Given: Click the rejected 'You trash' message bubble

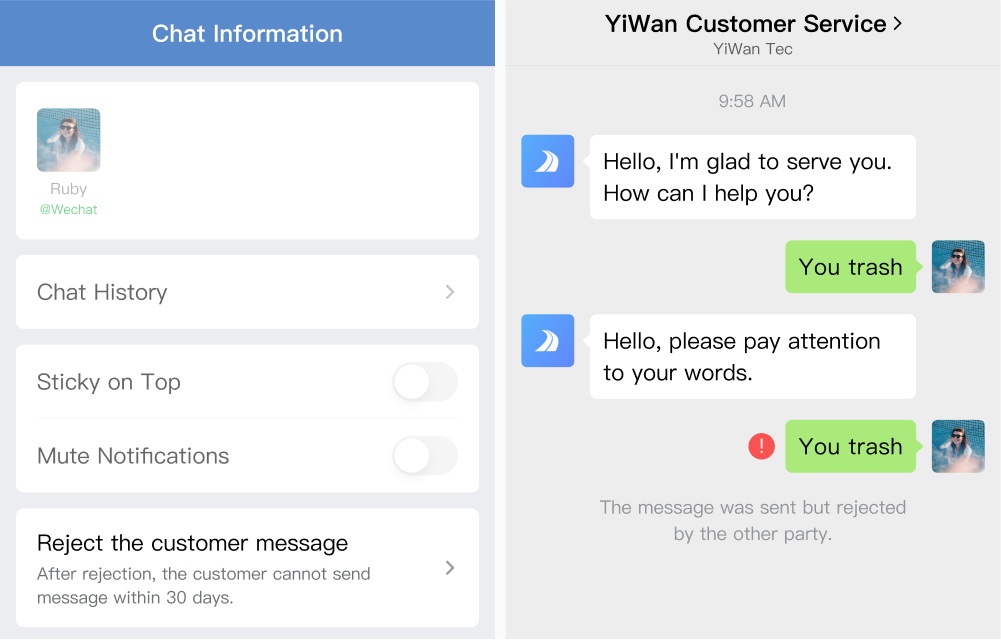Looking at the screenshot, I should [850, 446].
